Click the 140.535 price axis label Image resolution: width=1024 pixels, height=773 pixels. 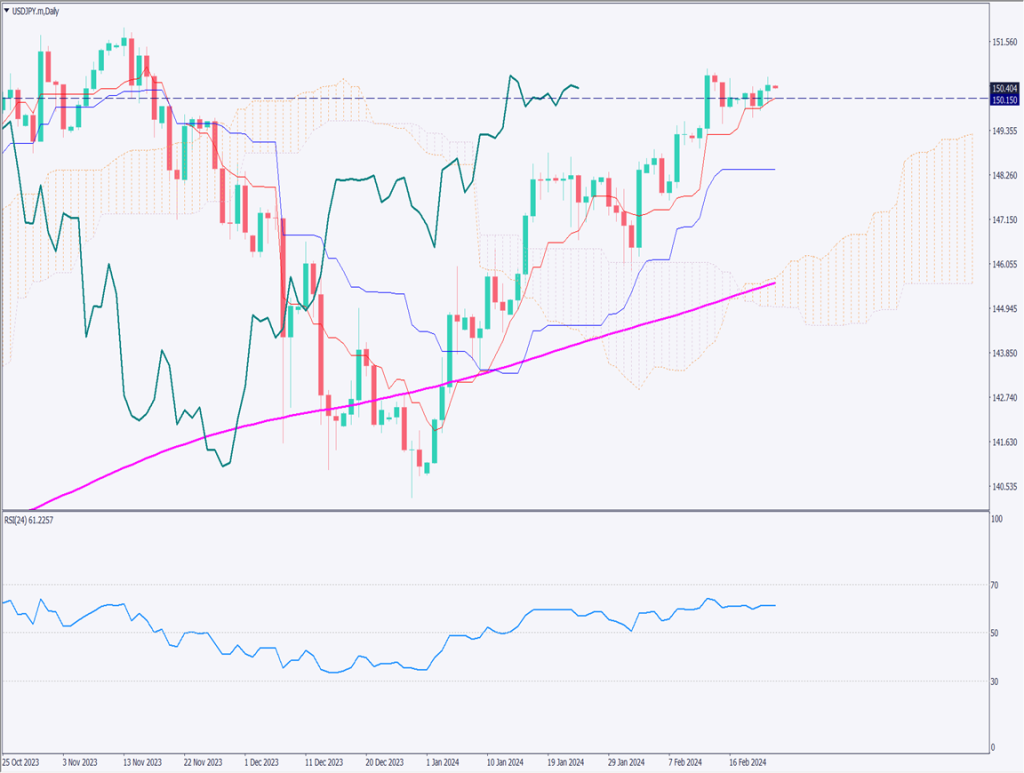coord(1003,487)
